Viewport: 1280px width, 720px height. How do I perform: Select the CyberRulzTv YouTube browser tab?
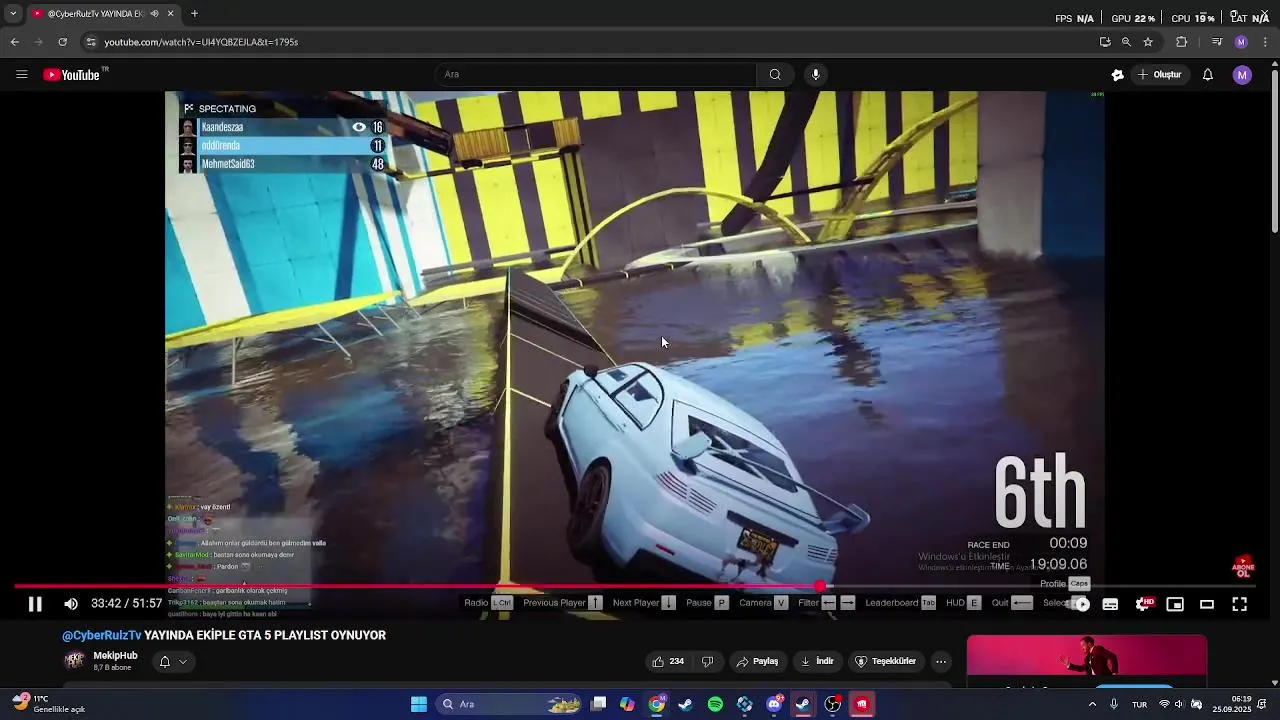coord(103,14)
